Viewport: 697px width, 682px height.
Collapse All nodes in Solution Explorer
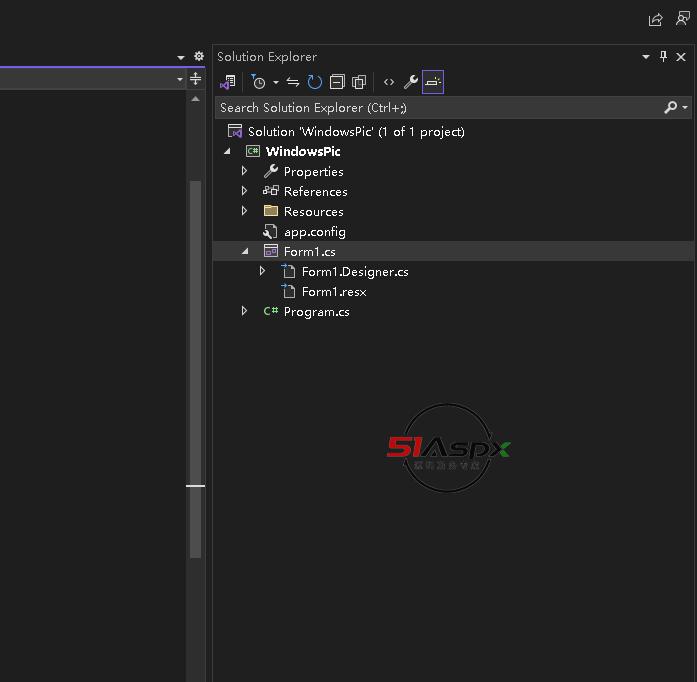[x=337, y=82]
